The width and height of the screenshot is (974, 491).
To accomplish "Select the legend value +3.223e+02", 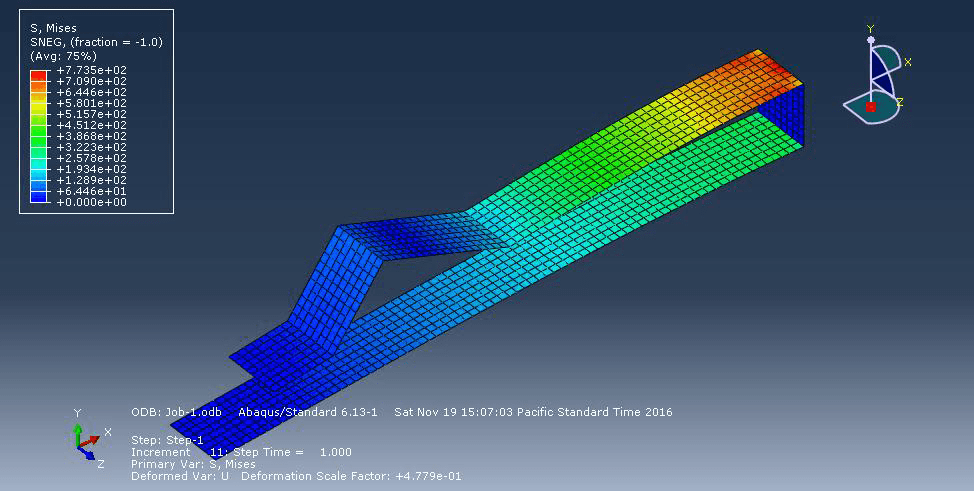I will [x=91, y=147].
